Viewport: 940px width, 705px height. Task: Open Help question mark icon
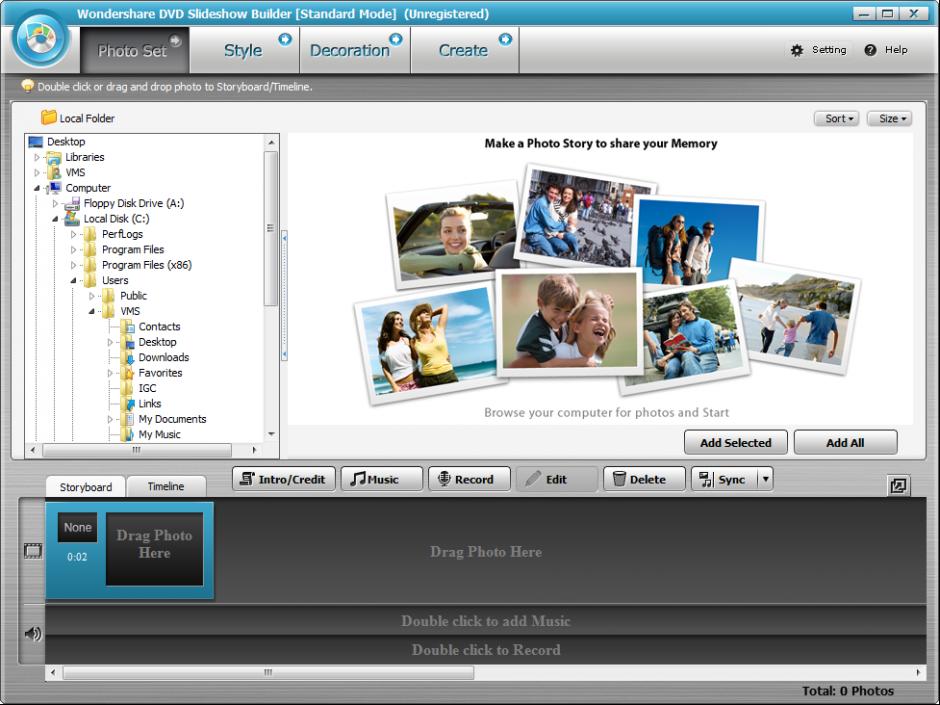coord(871,50)
